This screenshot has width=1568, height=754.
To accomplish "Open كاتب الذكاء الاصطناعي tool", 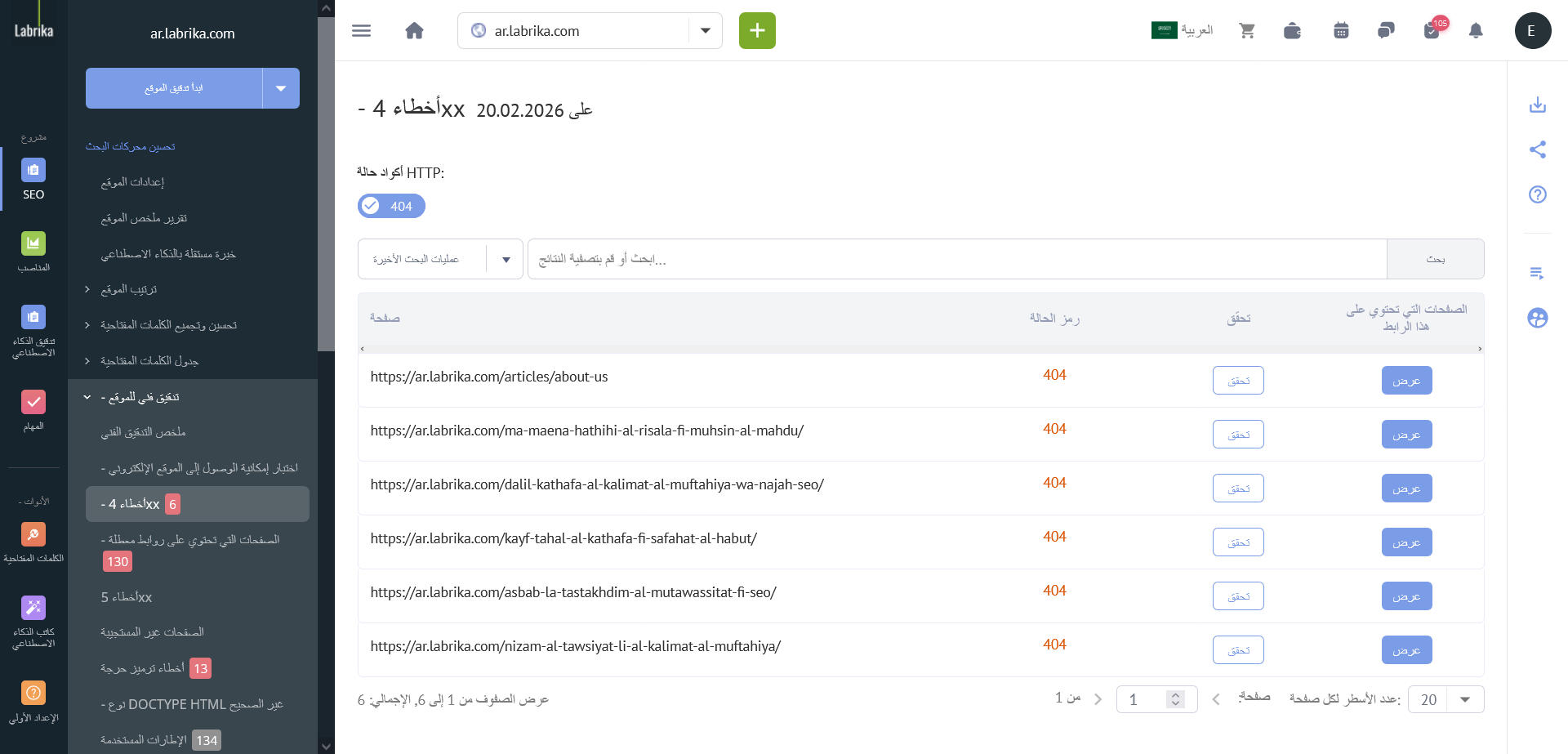I will click(x=33, y=622).
